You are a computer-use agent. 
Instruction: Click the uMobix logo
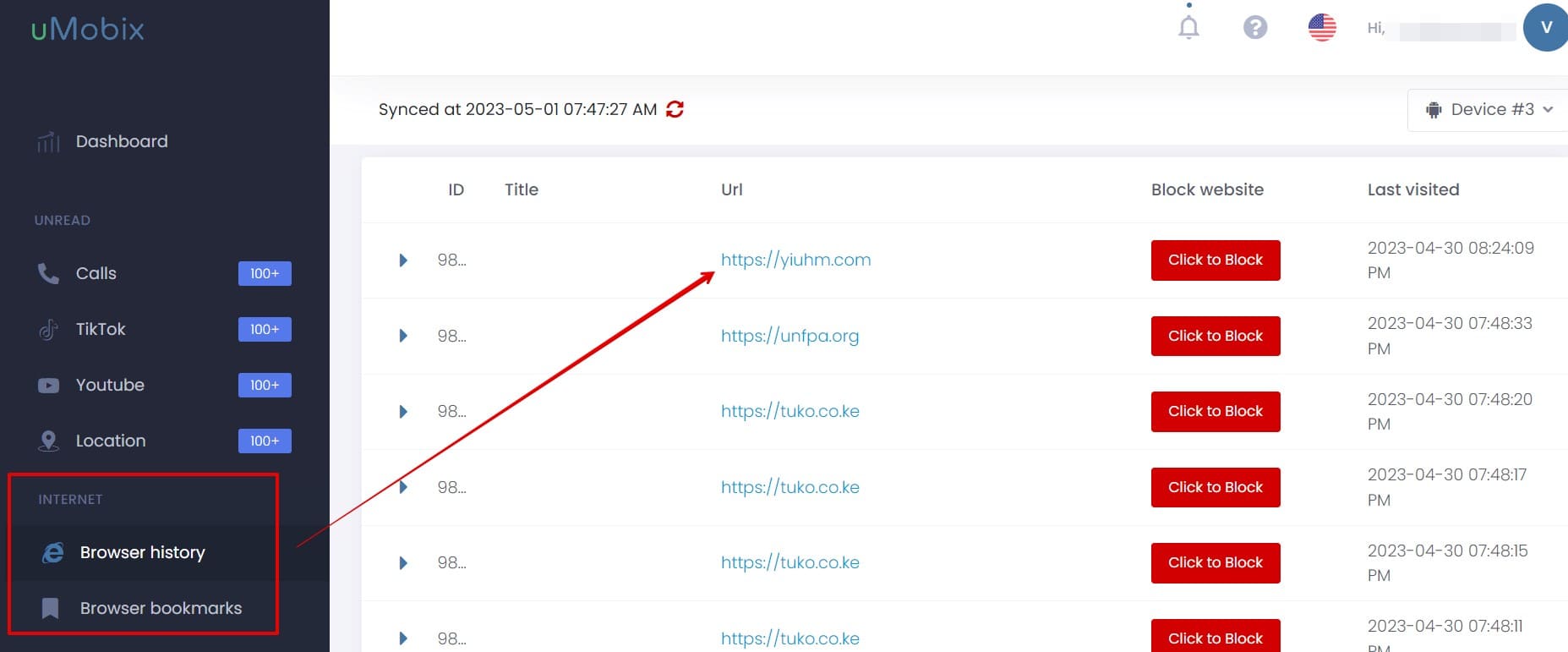[88, 30]
